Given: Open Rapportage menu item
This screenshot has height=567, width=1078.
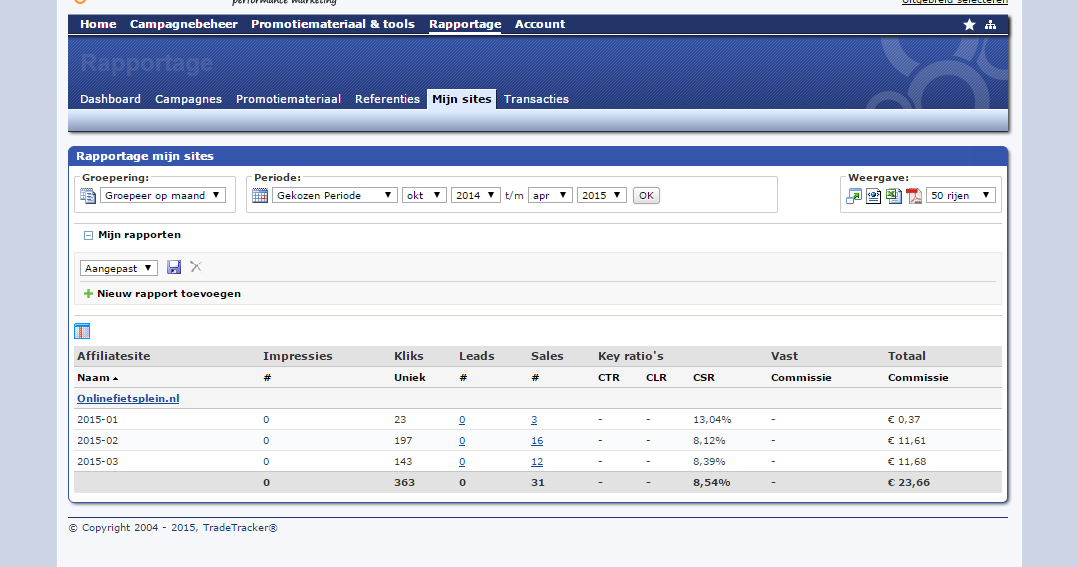Looking at the screenshot, I should (465, 24).
